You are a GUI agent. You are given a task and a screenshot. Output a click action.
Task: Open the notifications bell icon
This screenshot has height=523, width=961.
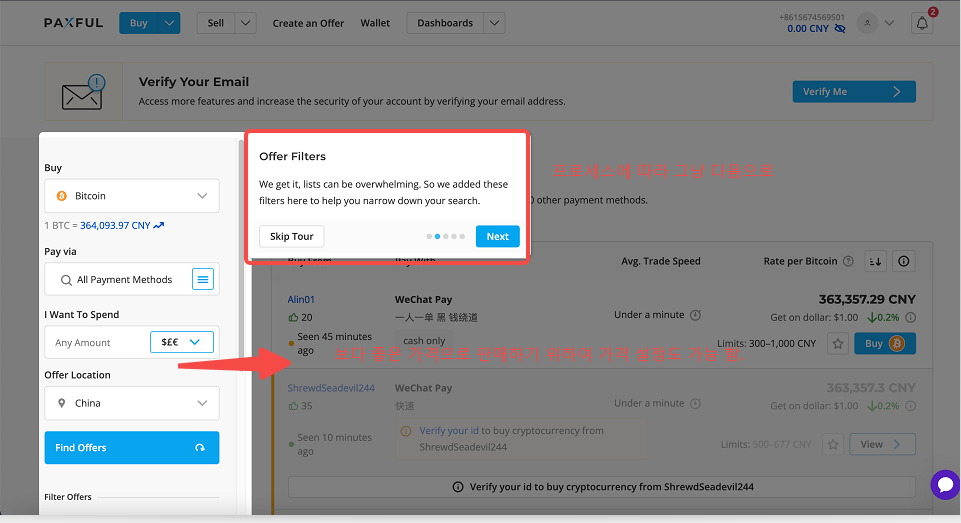pyautogui.click(x=922, y=23)
